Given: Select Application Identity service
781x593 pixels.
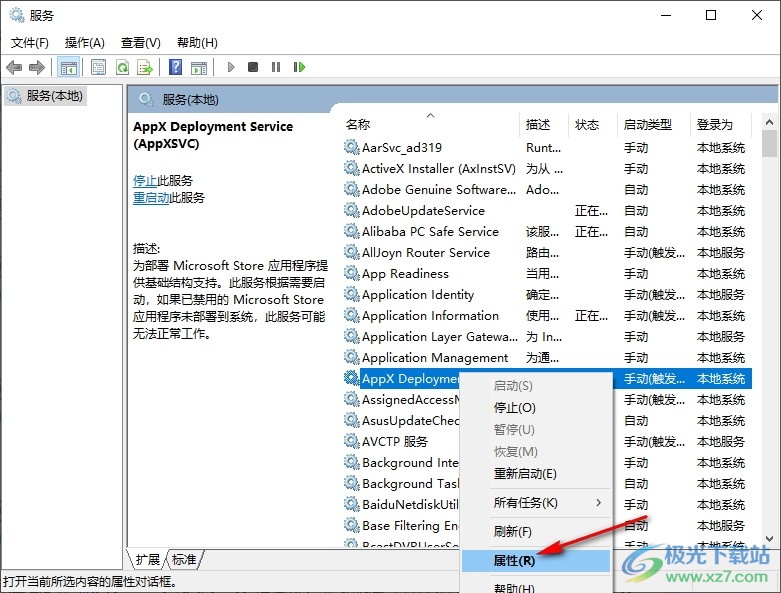Looking at the screenshot, I should (x=418, y=294).
